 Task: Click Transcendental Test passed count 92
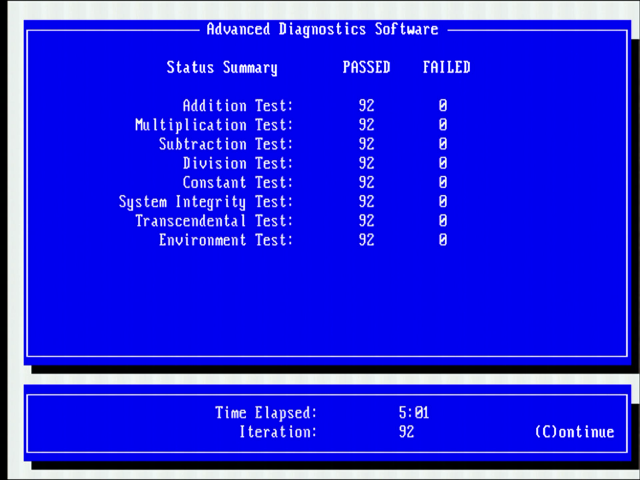[367, 221]
